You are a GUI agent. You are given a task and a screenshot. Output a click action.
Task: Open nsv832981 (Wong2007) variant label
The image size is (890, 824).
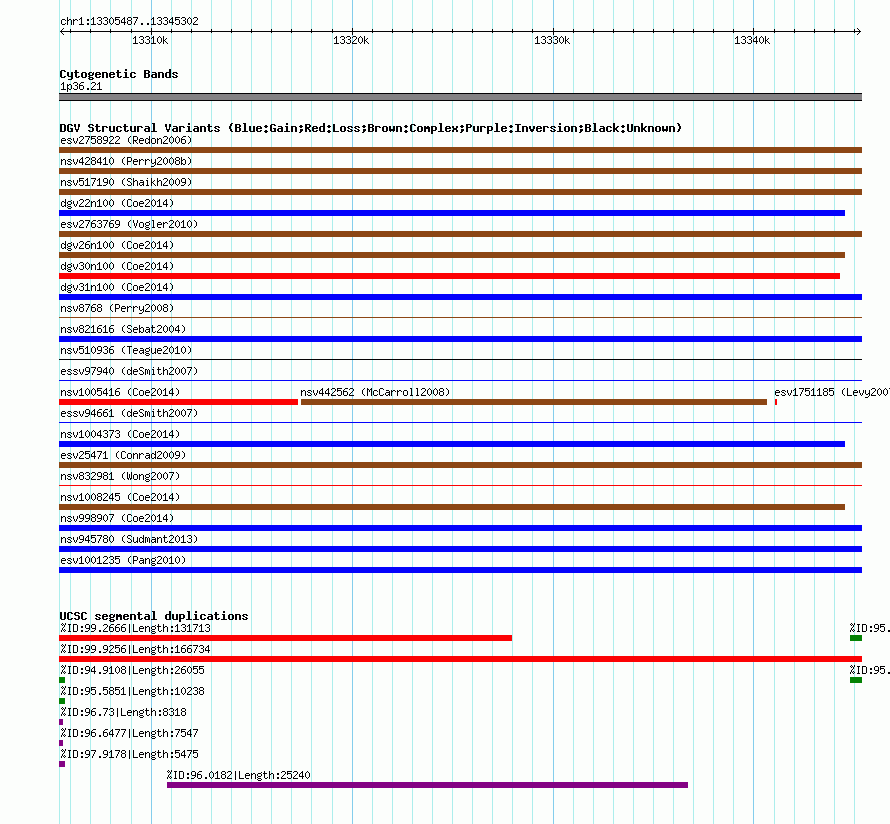coord(120,476)
